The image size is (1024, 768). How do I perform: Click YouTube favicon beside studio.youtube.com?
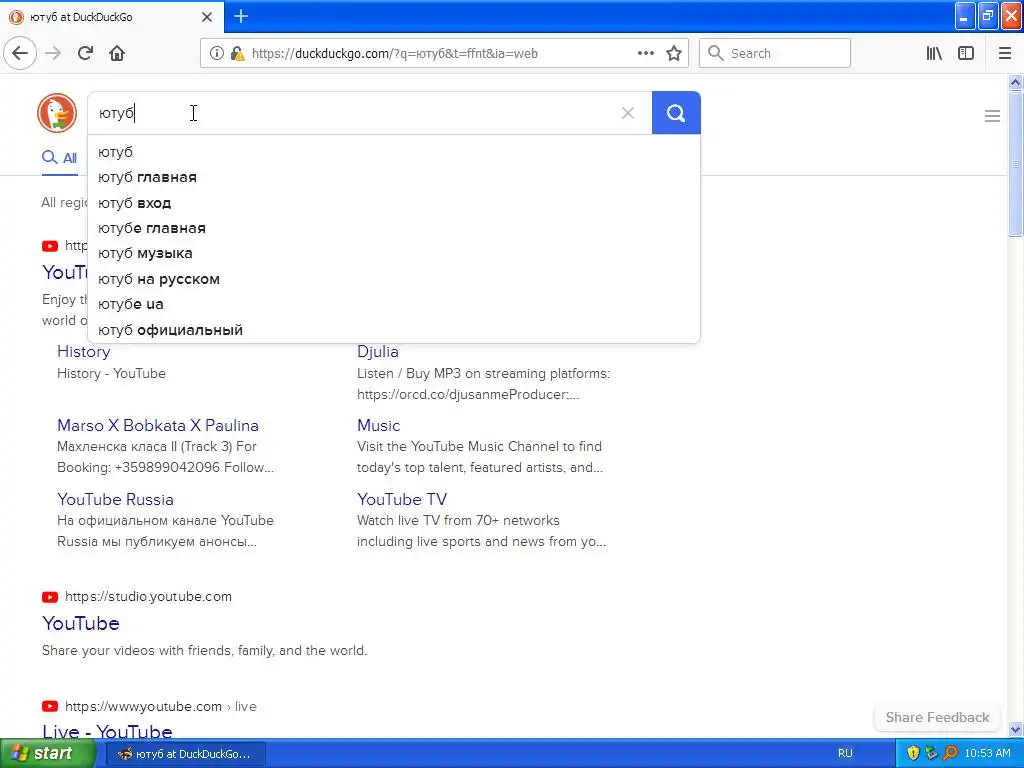click(x=50, y=597)
